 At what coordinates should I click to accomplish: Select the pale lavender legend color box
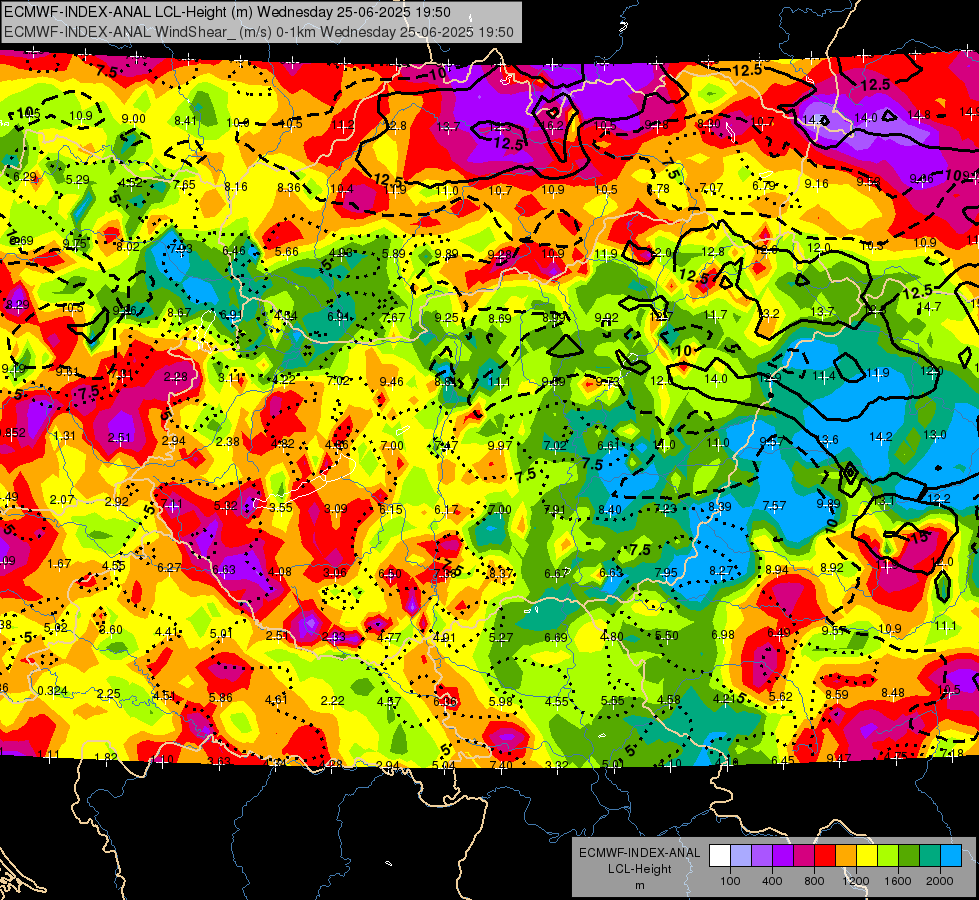(740, 856)
